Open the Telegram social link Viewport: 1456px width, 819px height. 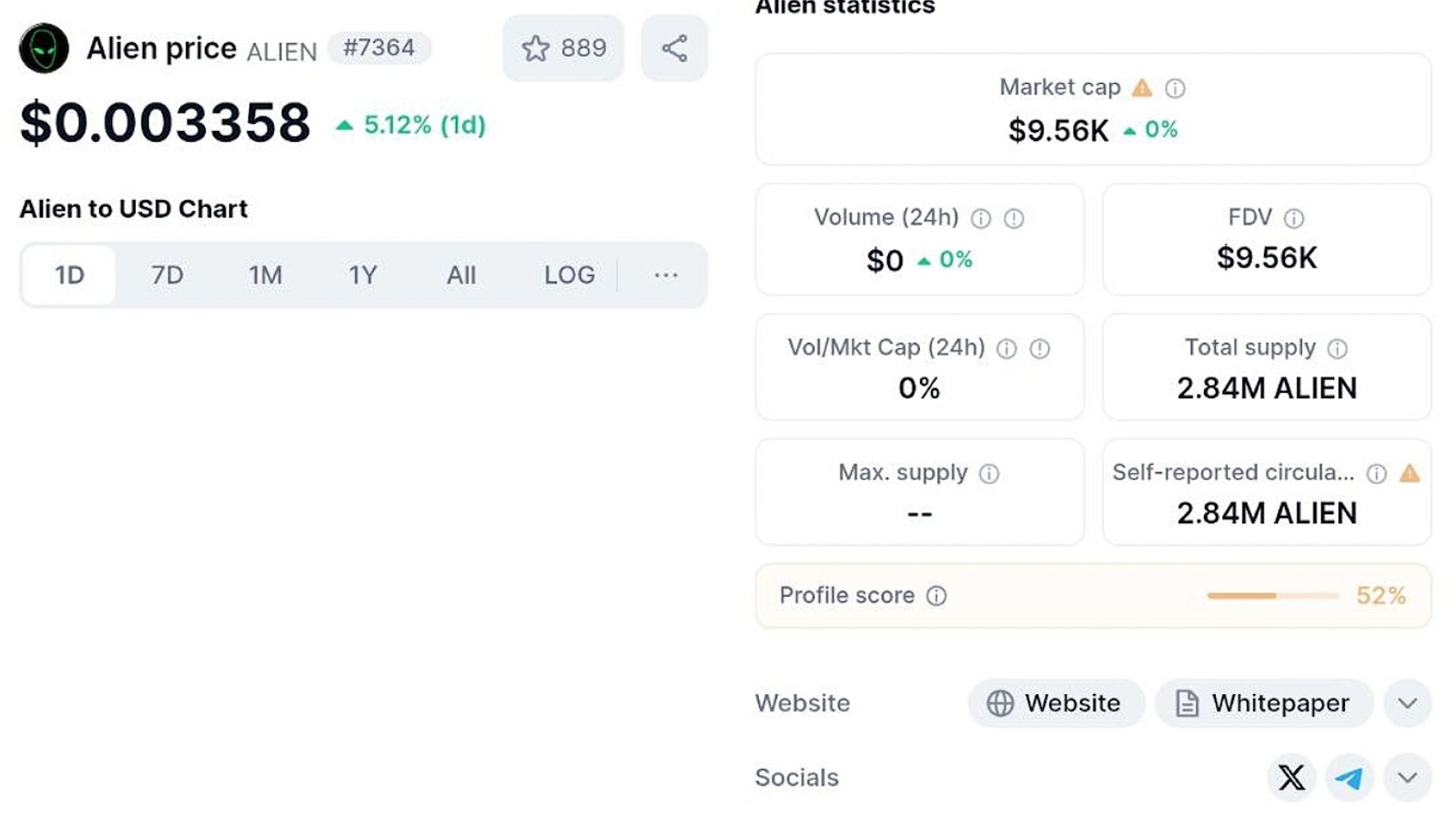click(x=1349, y=778)
